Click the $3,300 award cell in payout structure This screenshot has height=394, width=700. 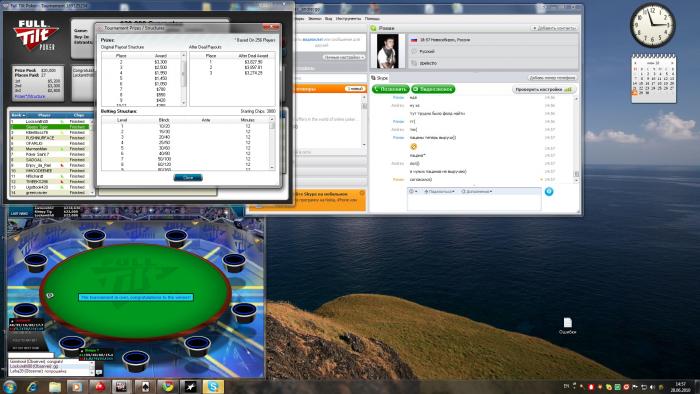pyautogui.click(x=161, y=62)
